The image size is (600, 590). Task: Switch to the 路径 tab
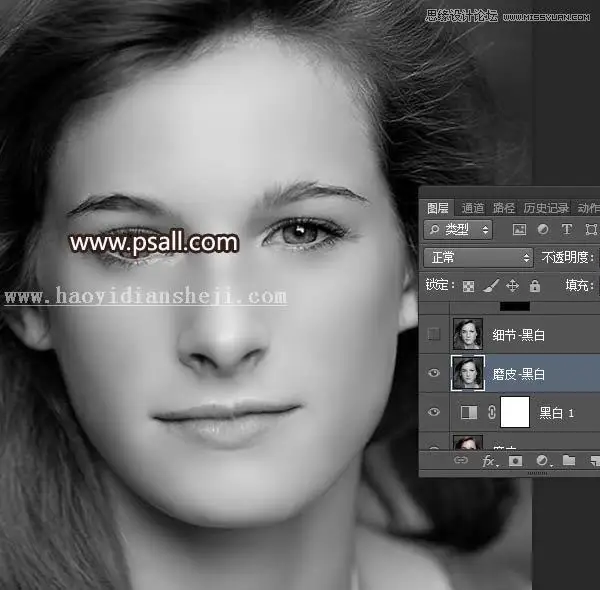504,208
